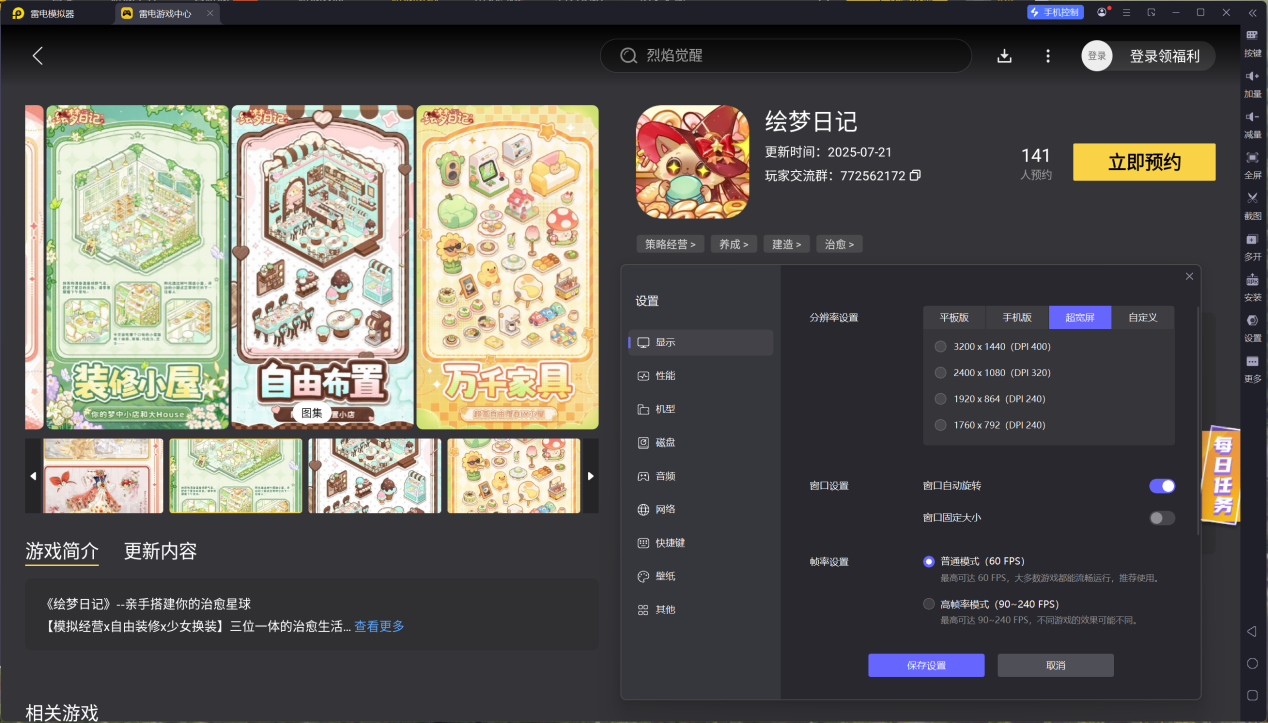The width and height of the screenshot is (1268, 723).
Task: Open the 每日任务 daily task badge
Action: pos(1221,476)
